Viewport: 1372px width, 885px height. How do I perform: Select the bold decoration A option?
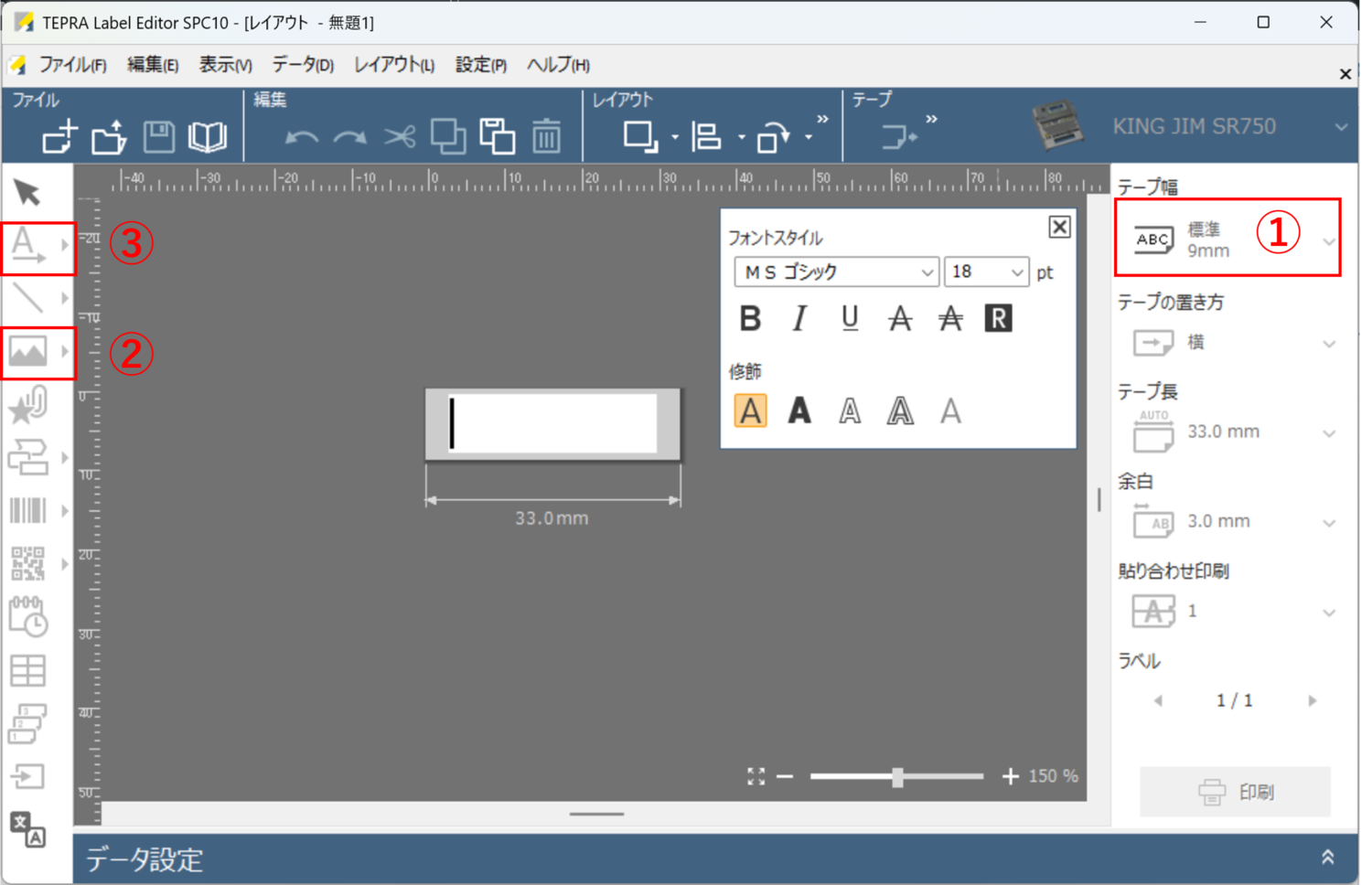799,411
